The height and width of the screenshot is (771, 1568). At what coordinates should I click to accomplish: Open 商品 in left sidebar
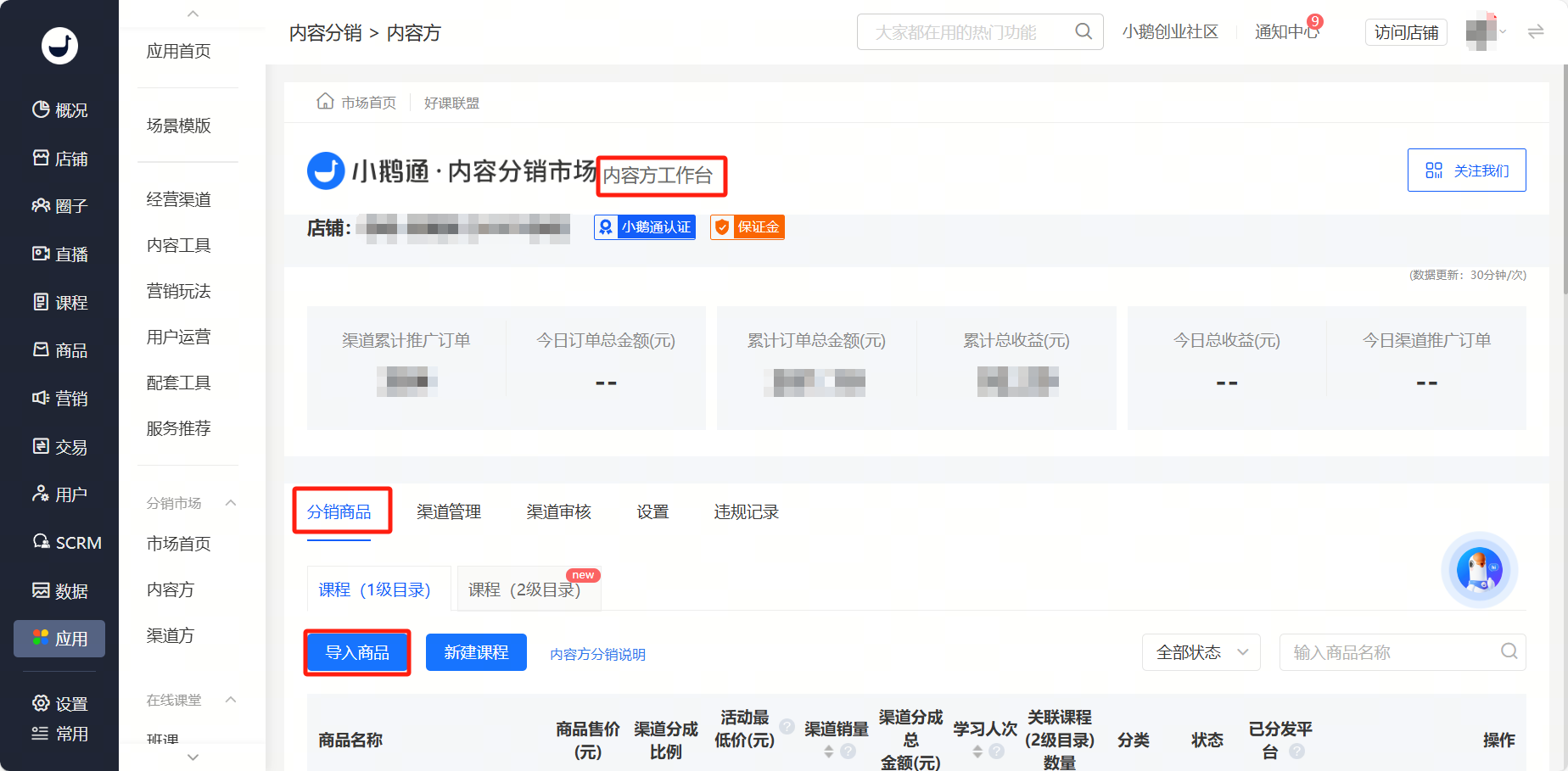59,350
